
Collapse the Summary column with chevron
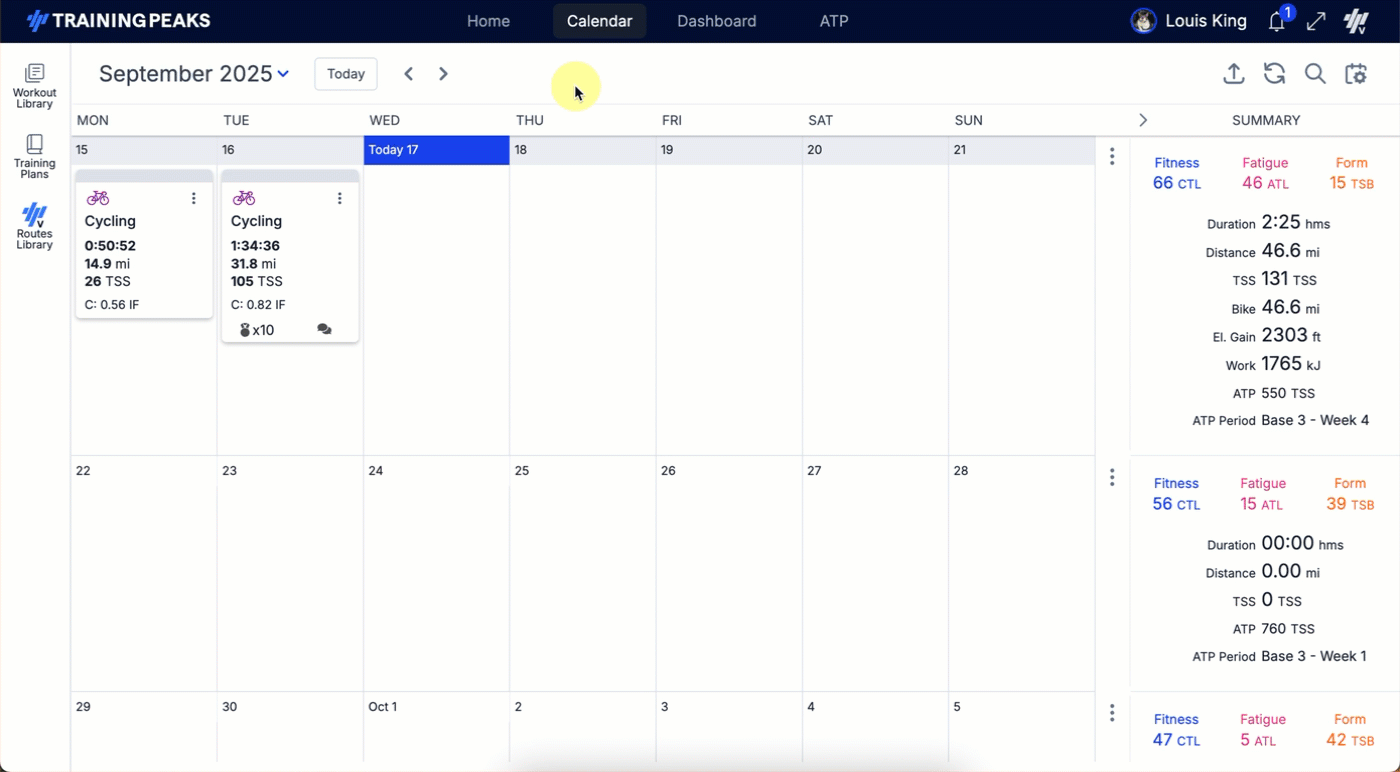1143,120
